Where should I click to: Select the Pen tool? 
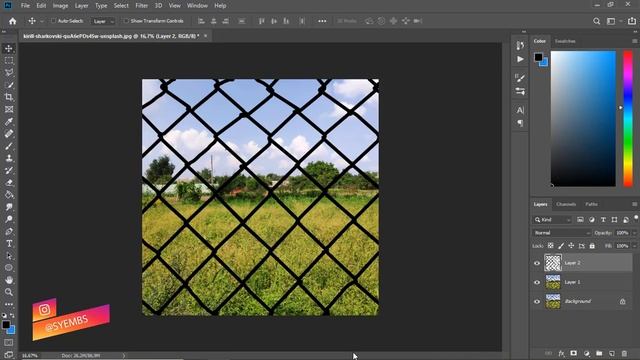click(9, 231)
